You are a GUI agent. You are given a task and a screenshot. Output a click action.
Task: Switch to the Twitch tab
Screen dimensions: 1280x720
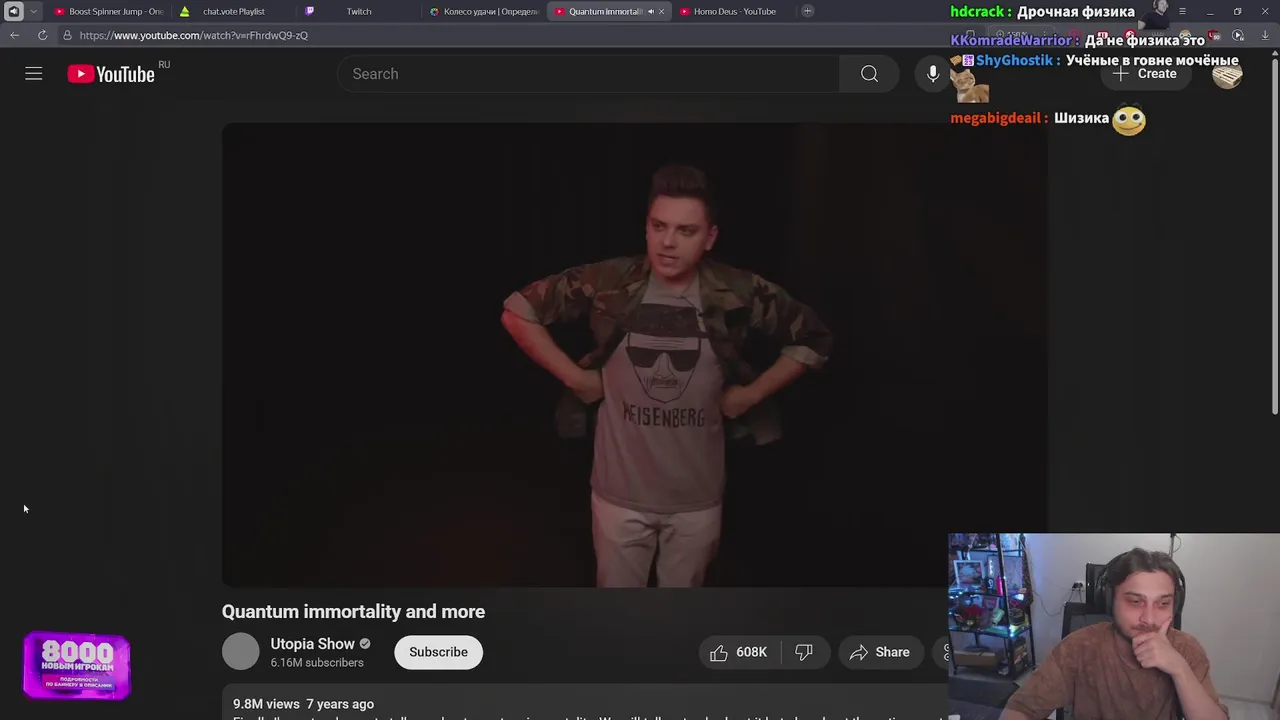point(358,11)
